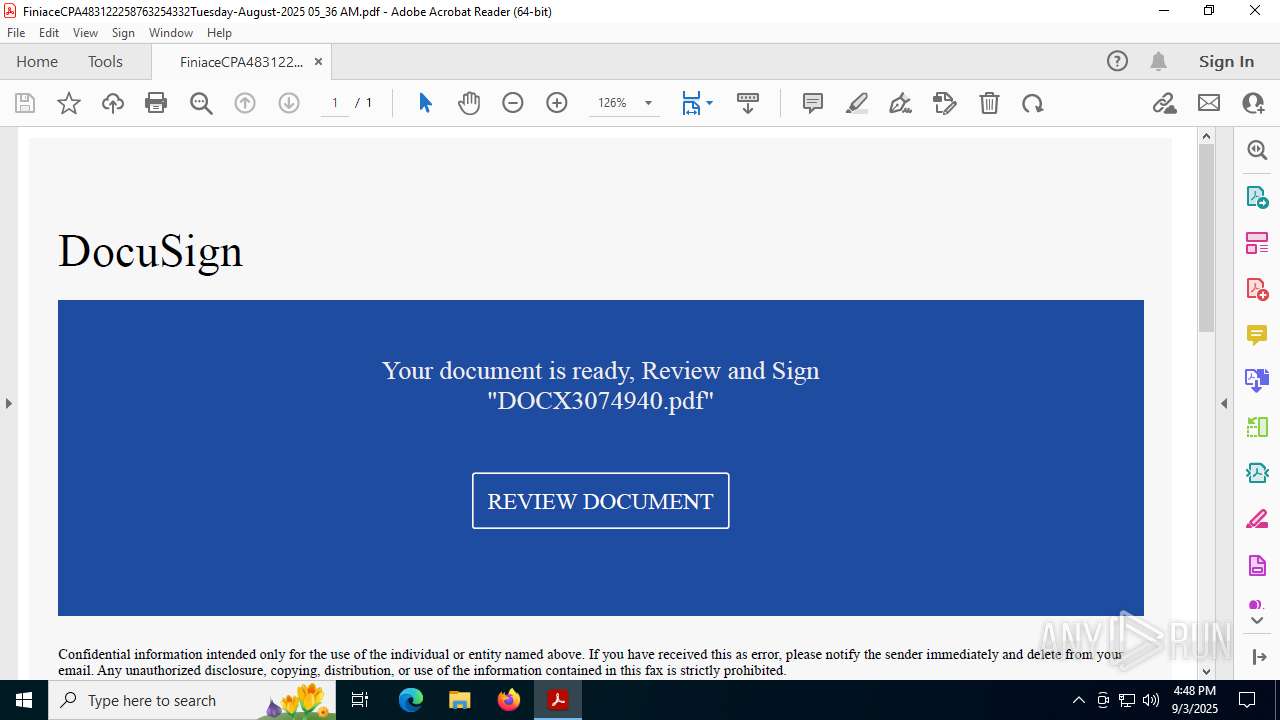Click the scrolling mode icon in the toolbar
This screenshot has height=720, width=1280.
tap(748, 103)
